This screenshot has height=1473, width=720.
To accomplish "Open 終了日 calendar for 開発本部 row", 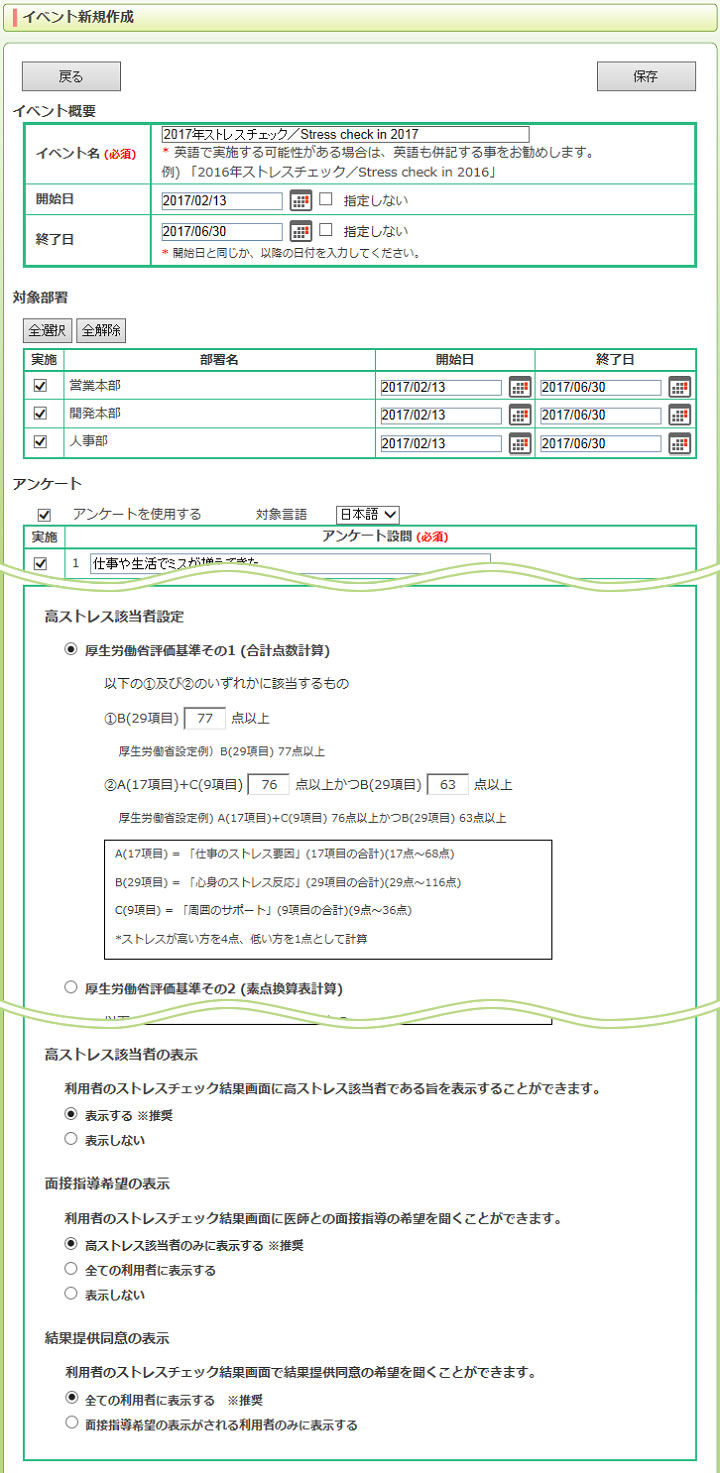I will coord(680,414).
